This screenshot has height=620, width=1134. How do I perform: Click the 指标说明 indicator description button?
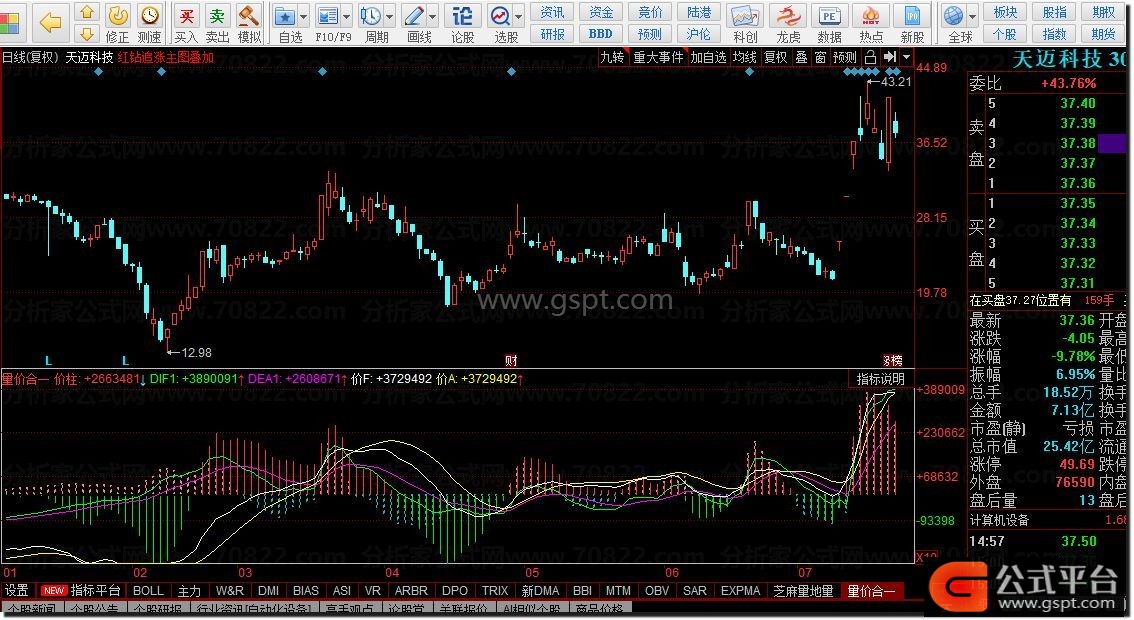click(880, 379)
